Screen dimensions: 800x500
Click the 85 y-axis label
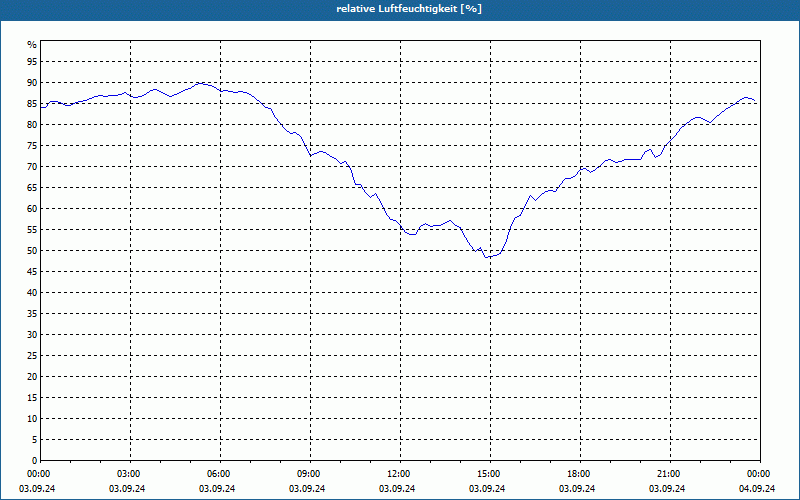(32, 104)
